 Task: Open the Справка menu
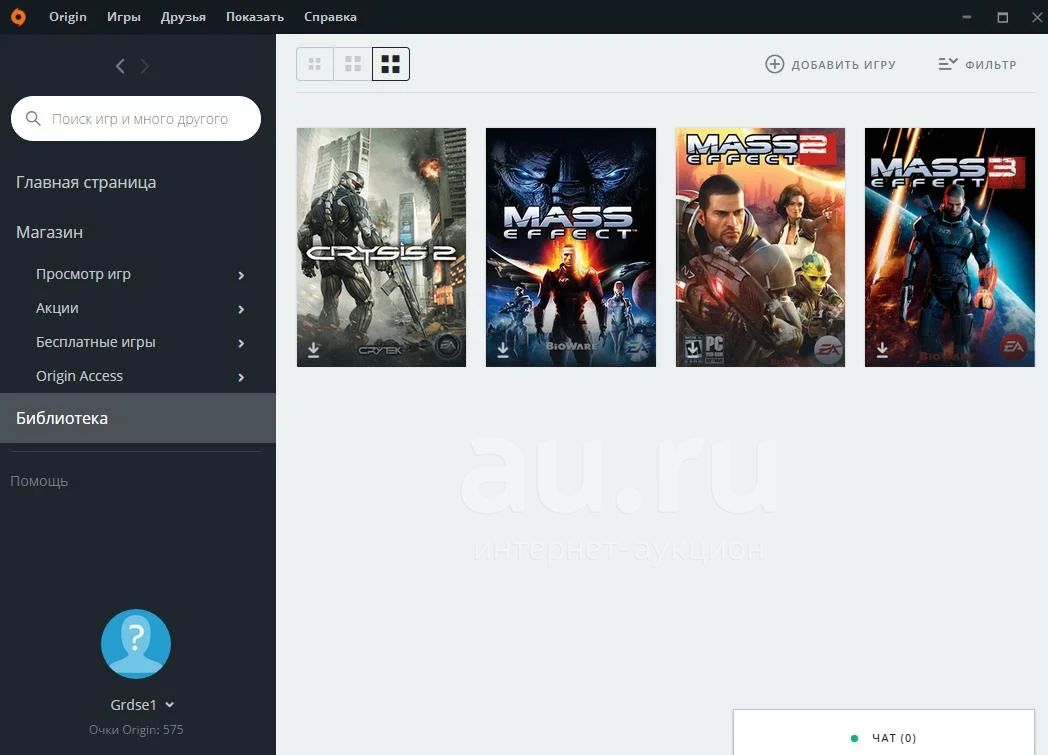330,17
